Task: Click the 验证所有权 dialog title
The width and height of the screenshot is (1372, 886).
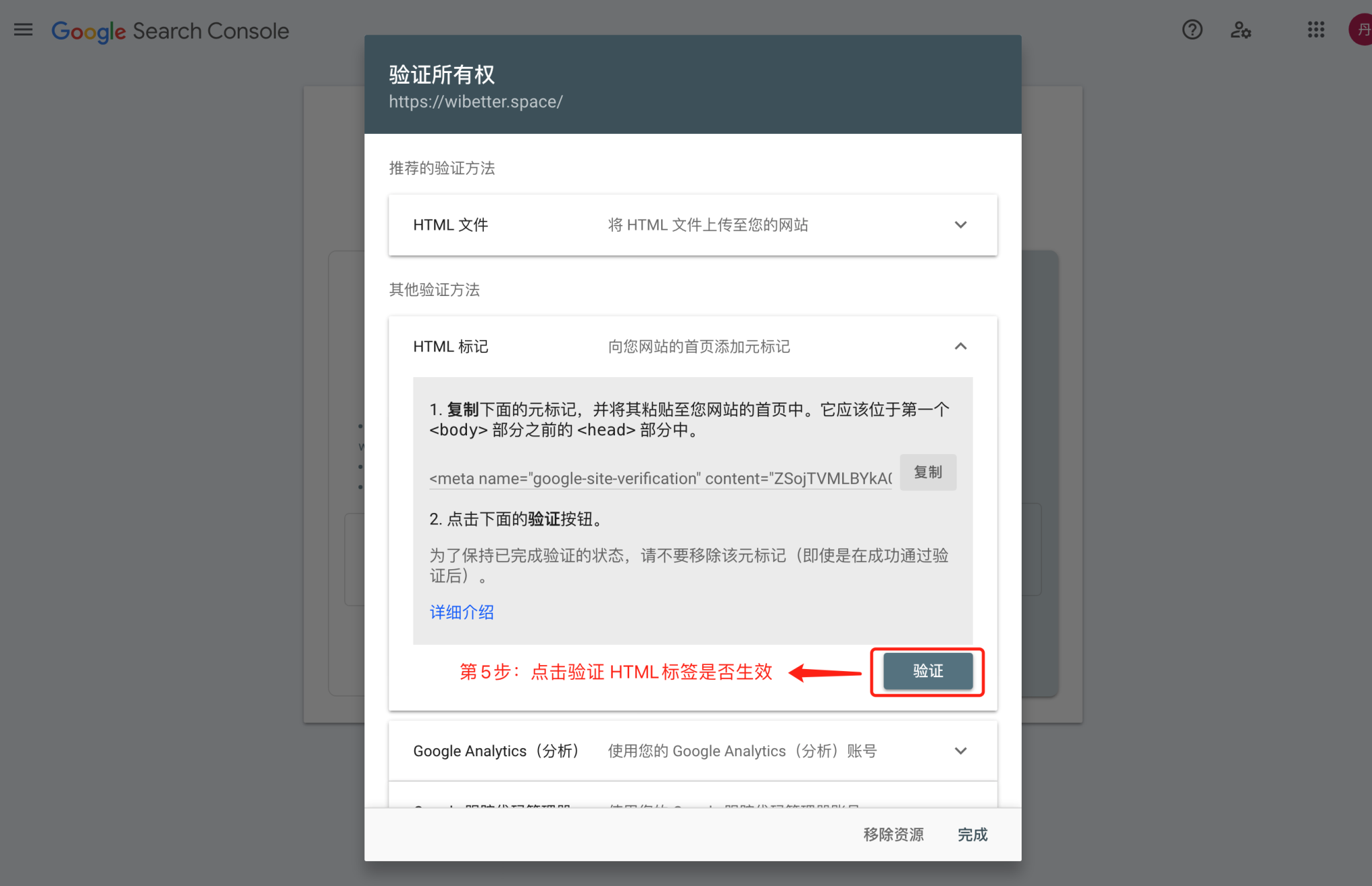Action: (442, 74)
